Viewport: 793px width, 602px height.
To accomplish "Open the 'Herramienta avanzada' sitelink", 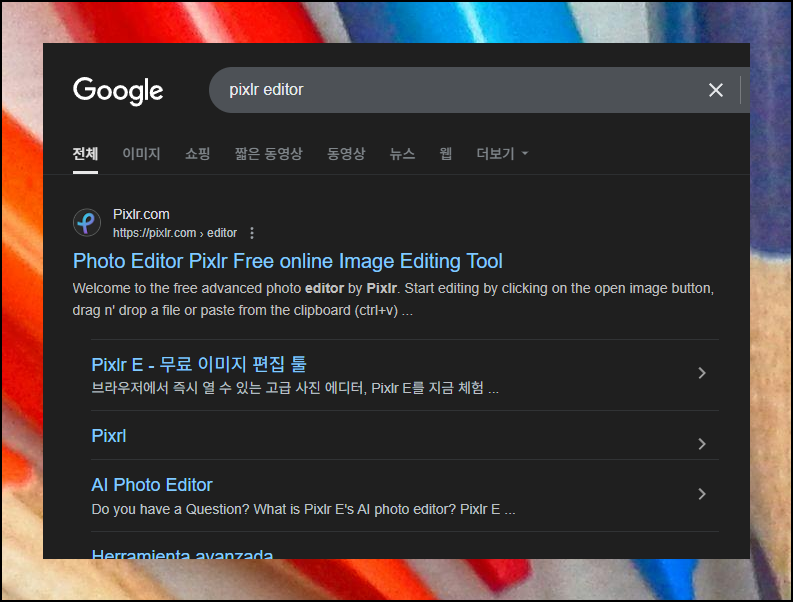I will pos(182,553).
